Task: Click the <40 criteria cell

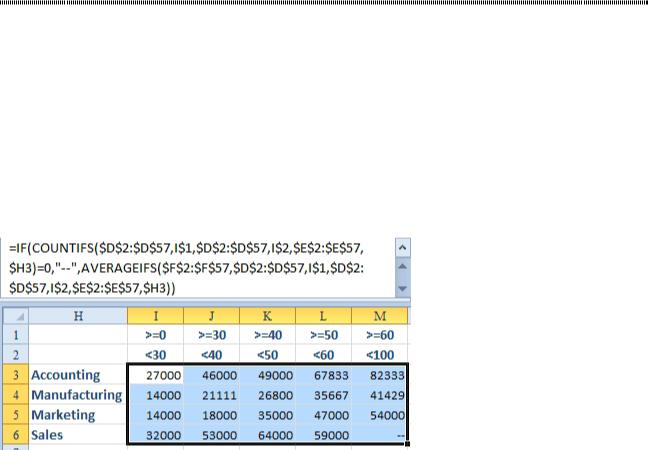Action: pos(212,355)
